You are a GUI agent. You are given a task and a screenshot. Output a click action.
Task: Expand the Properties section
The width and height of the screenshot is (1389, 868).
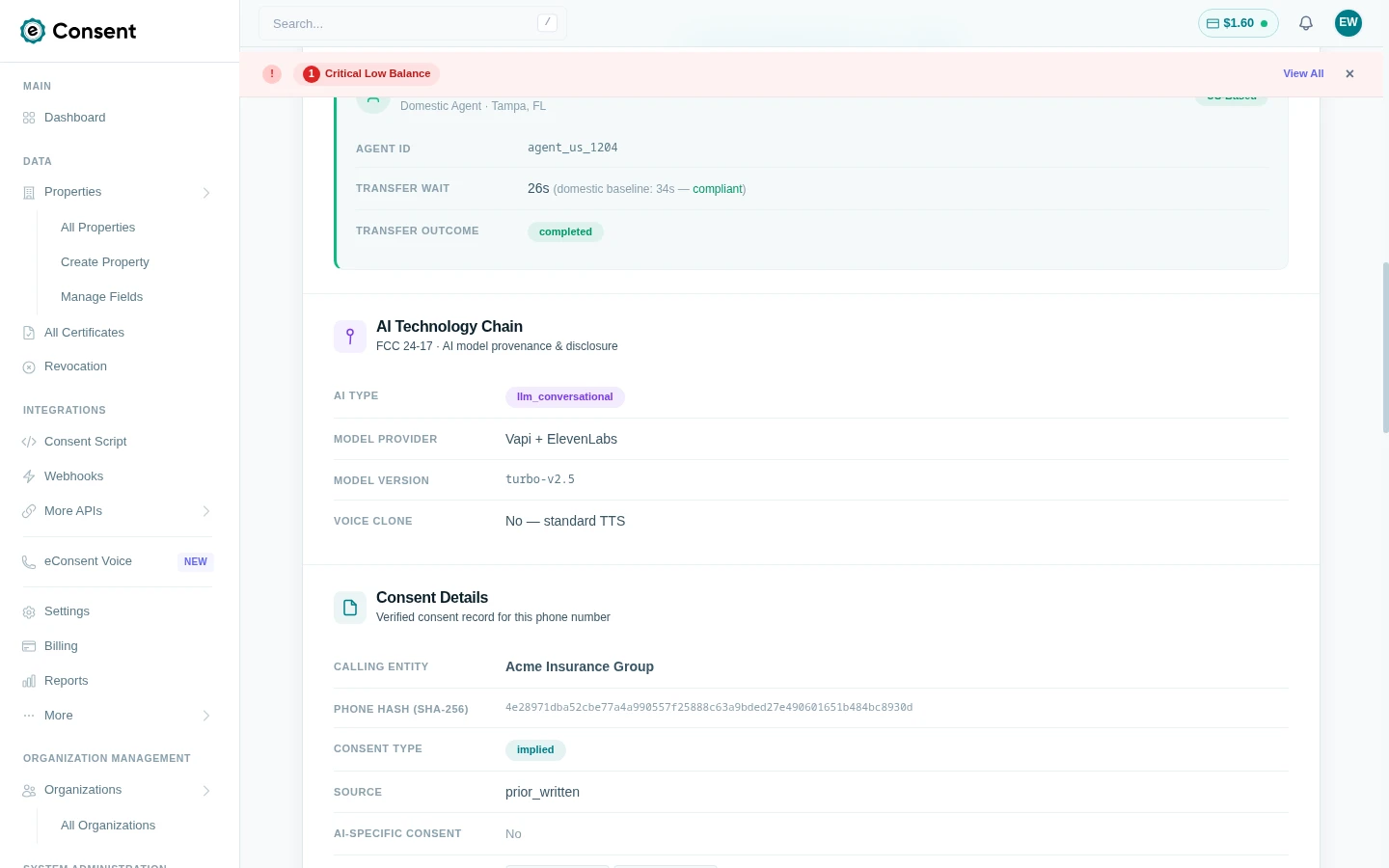point(206,193)
